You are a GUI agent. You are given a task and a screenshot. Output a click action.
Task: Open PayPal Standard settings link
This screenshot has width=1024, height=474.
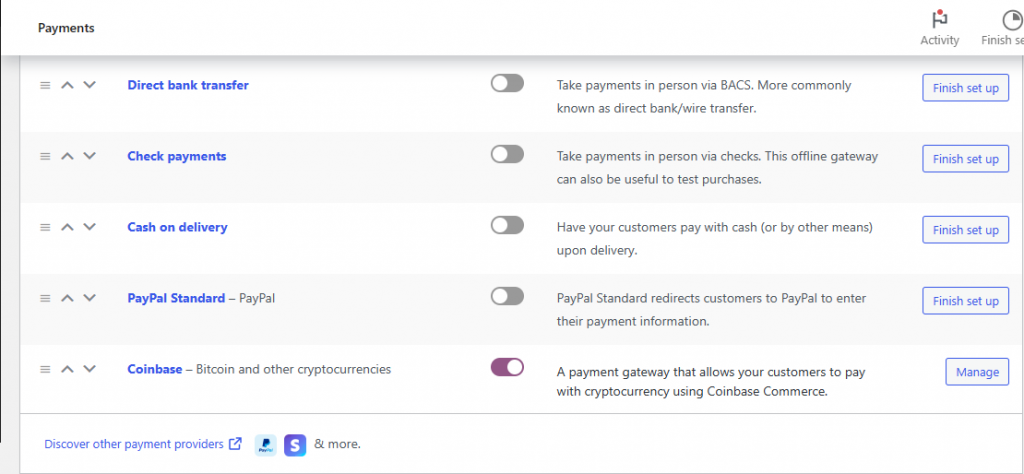176,298
